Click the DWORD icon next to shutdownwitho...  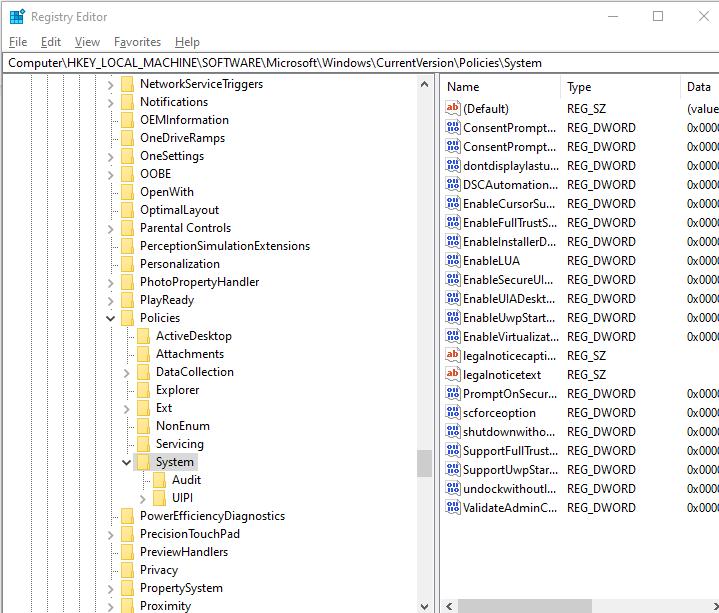(x=453, y=431)
